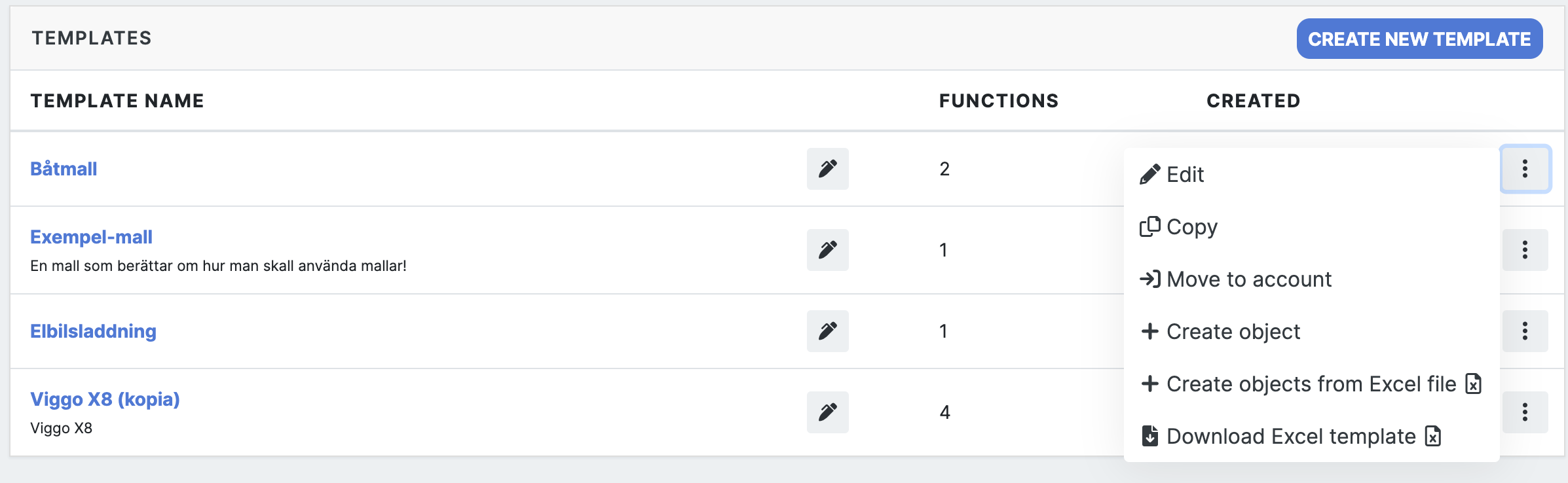Viewport: 1568px width, 483px height.
Task: Open the Exempel-mall template link
Action: [91, 237]
